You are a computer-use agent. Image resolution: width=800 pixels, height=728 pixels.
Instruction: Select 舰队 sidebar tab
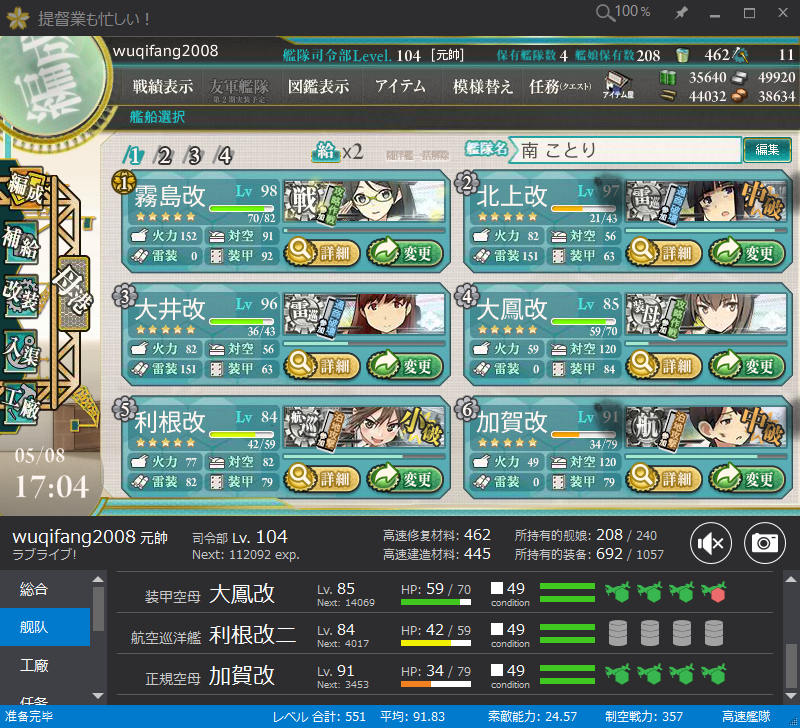point(45,627)
